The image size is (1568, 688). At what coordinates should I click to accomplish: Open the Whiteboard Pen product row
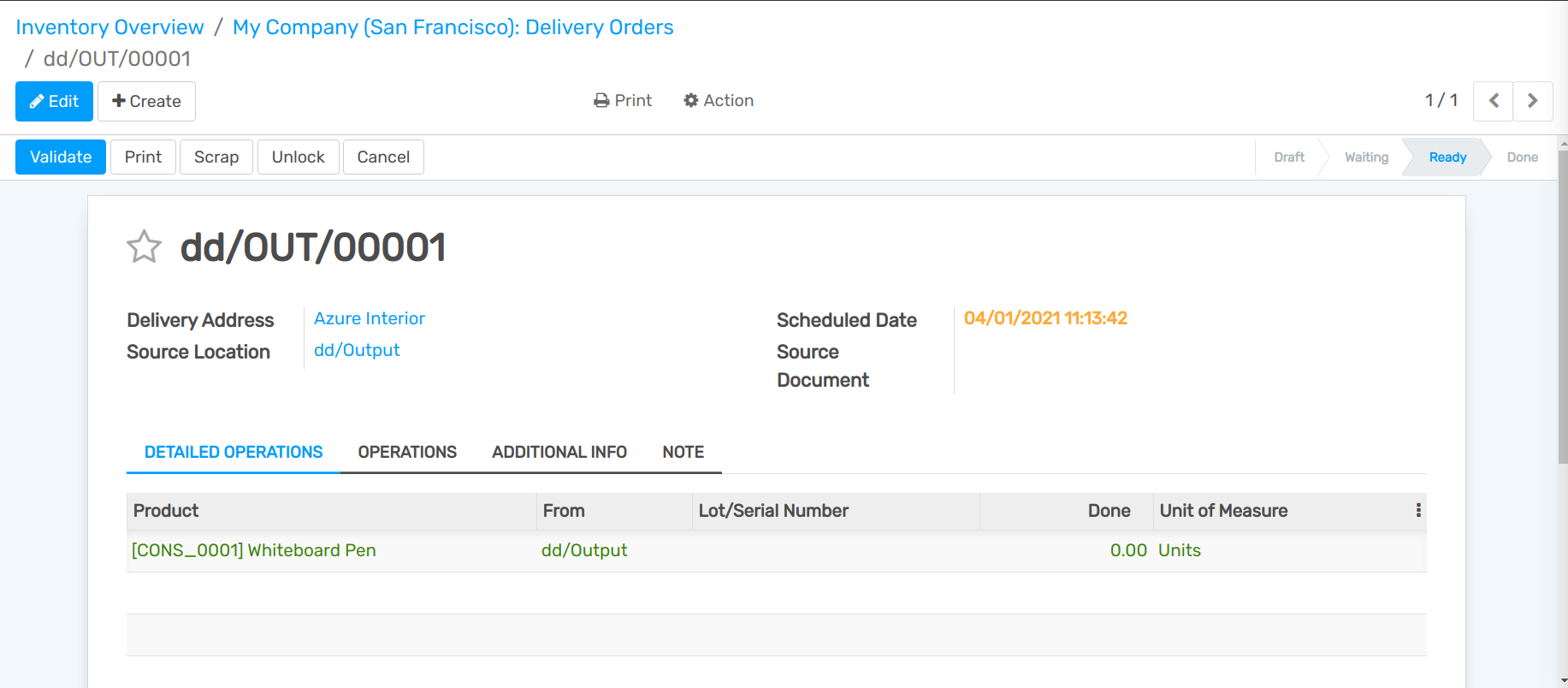[254, 550]
